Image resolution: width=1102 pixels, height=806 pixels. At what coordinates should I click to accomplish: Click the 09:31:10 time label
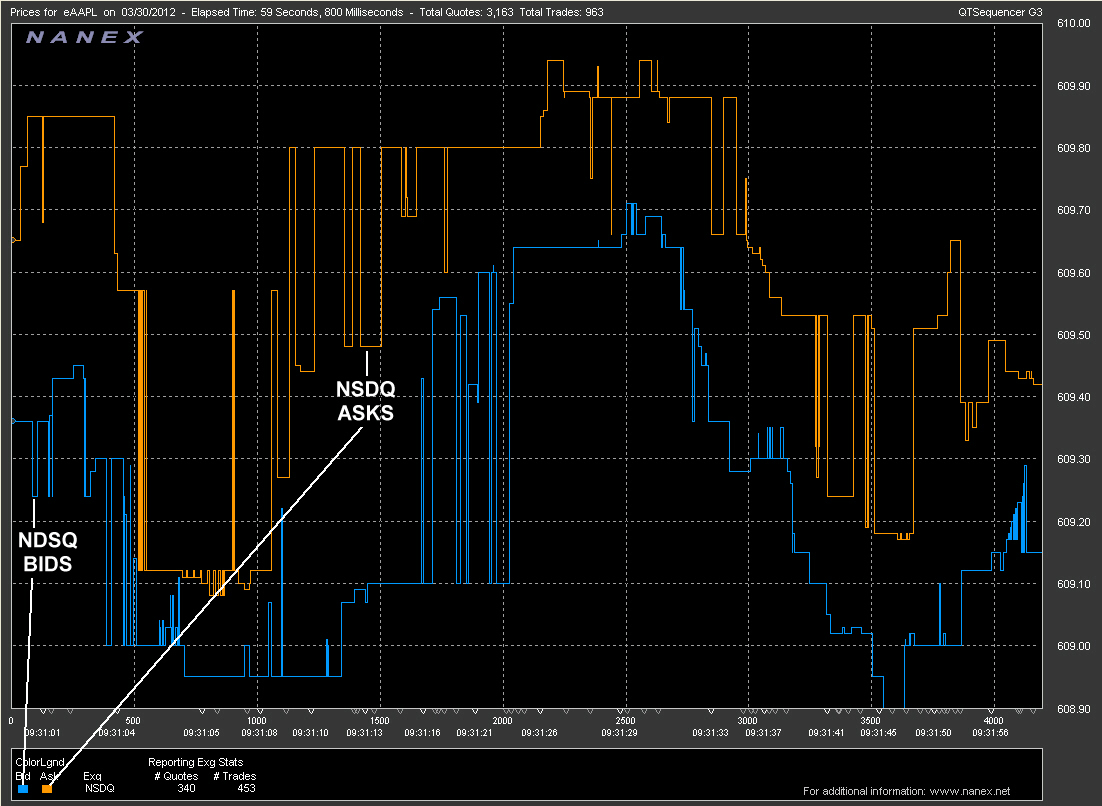[x=311, y=733]
